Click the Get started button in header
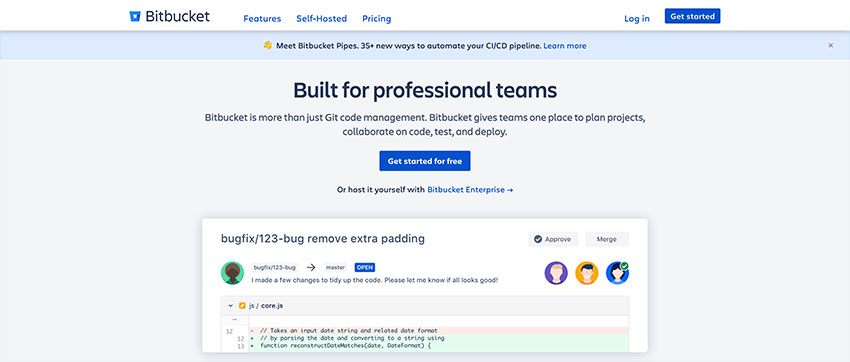The width and height of the screenshot is (850, 362). [692, 16]
